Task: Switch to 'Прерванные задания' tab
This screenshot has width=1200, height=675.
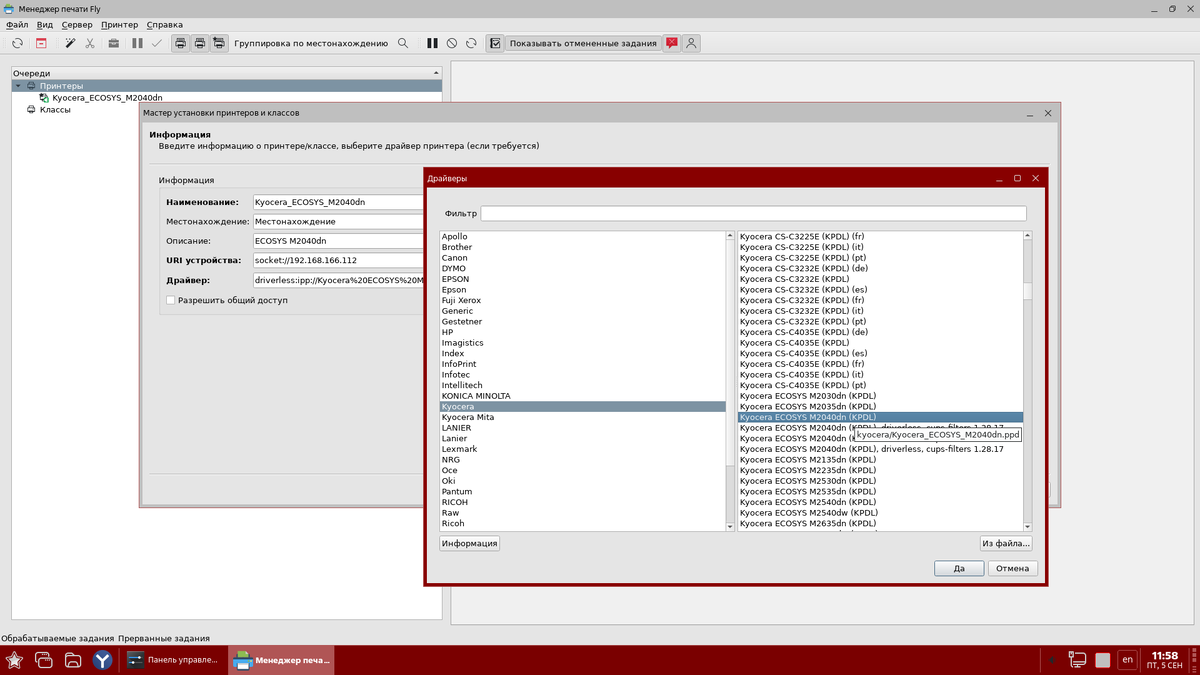Action: [164, 638]
